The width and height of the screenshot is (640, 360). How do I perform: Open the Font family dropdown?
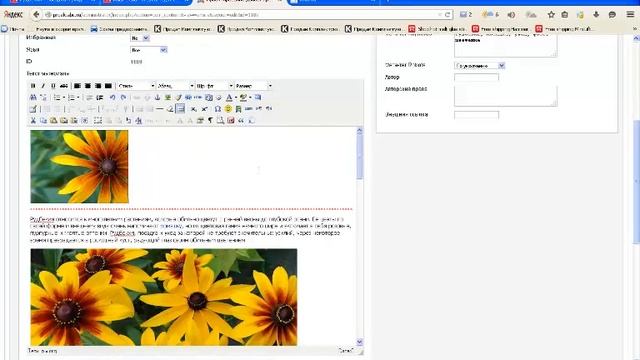214,86
